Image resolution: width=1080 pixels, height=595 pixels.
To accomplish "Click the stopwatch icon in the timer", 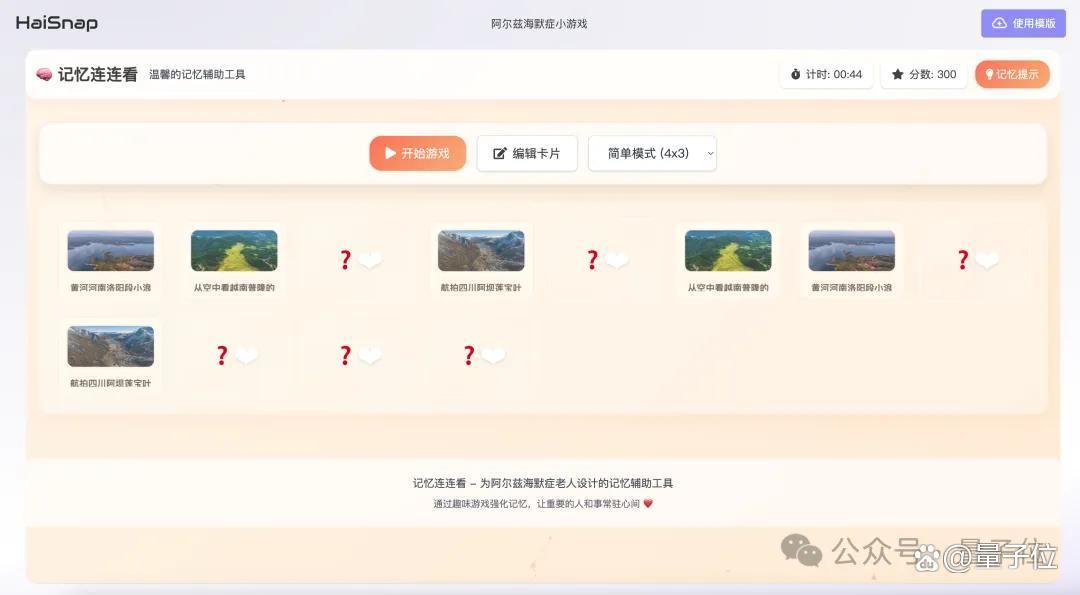I will (x=796, y=74).
